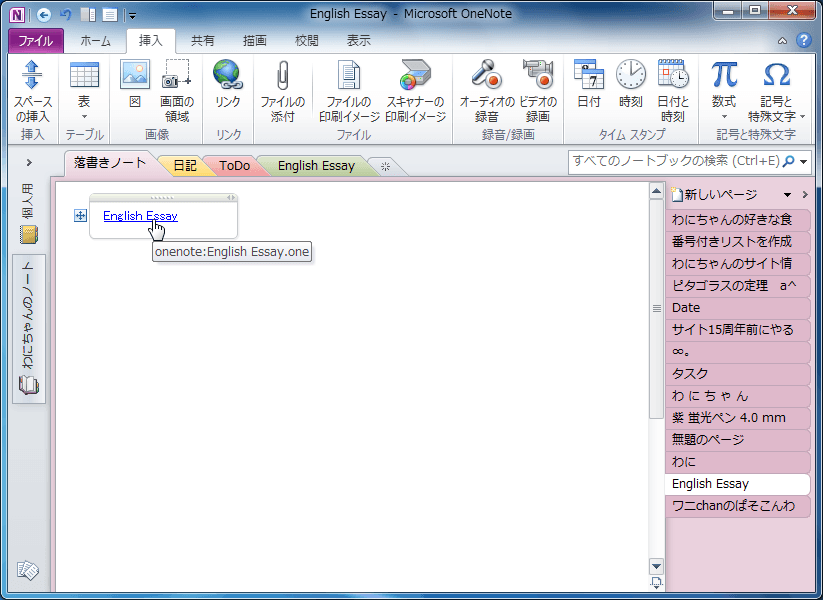
Task: Insert a scanner printout (スキャナーの印刷イメージ)
Action: coord(415,91)
